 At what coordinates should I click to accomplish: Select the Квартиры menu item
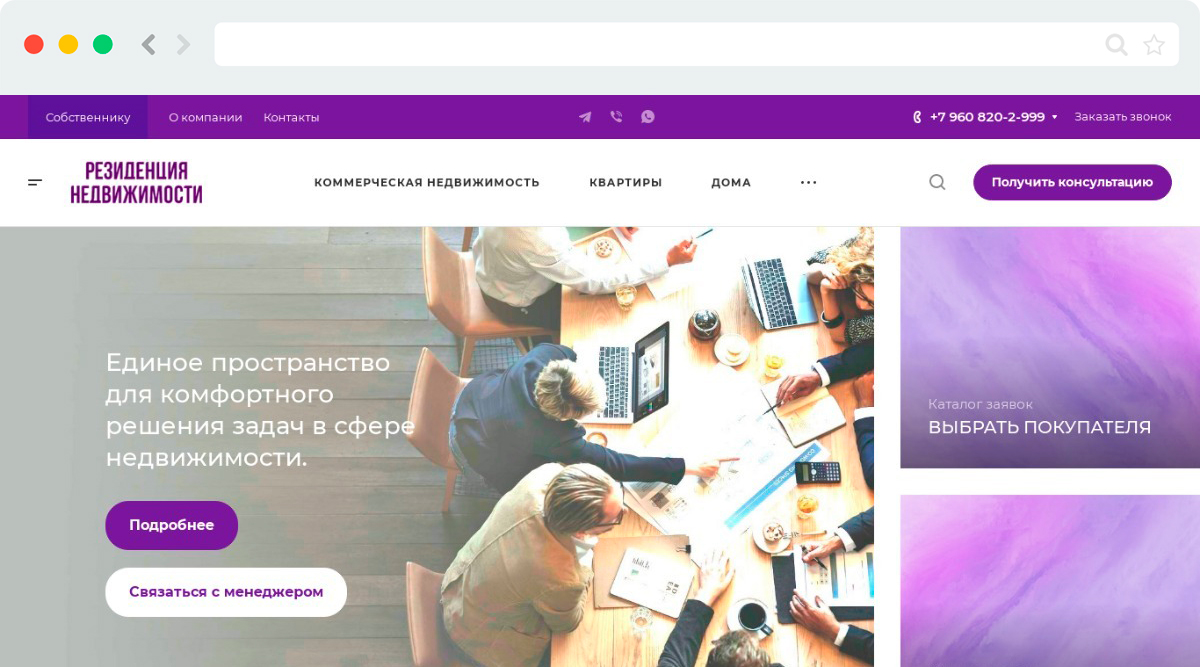(626, 182)
